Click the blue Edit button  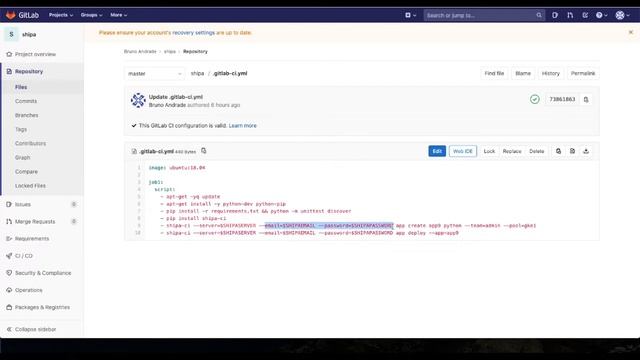437,151
